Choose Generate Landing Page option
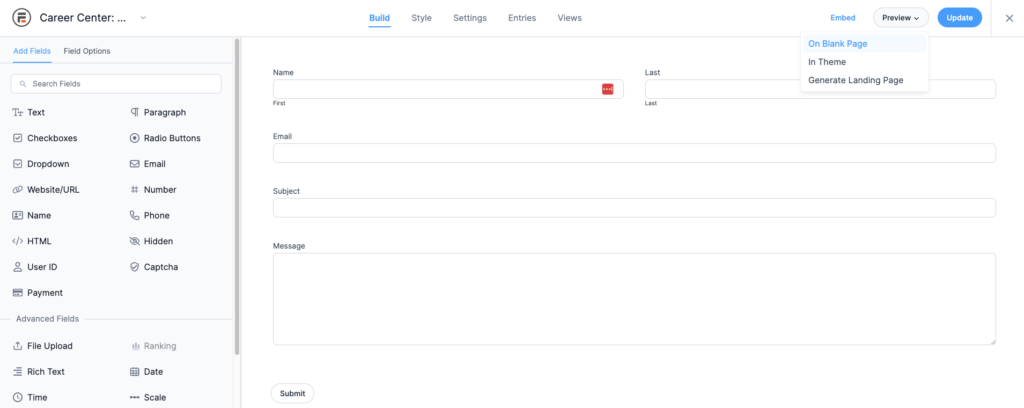 point(855,80)
